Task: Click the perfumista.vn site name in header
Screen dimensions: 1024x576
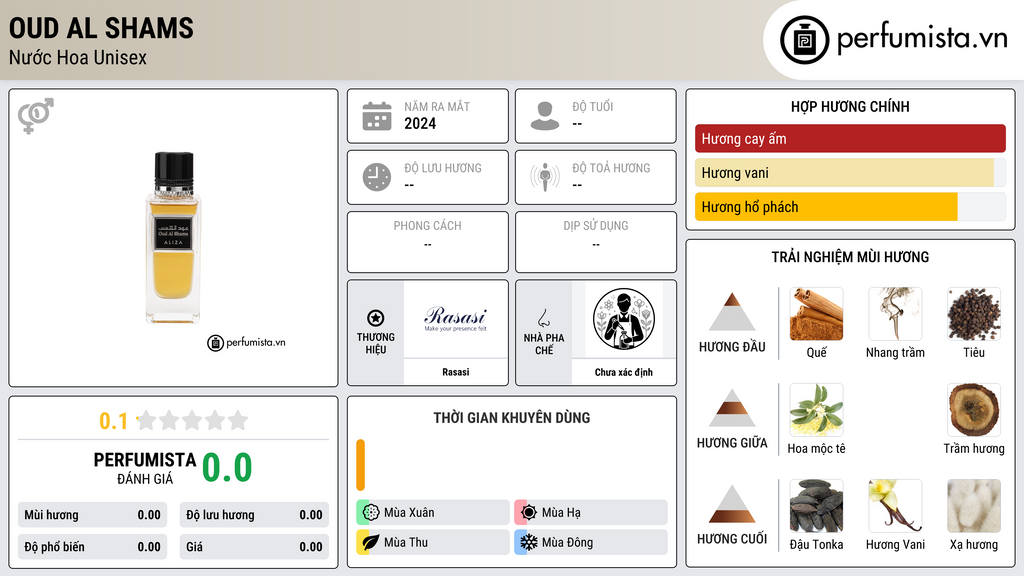Action: pos(922,38)
